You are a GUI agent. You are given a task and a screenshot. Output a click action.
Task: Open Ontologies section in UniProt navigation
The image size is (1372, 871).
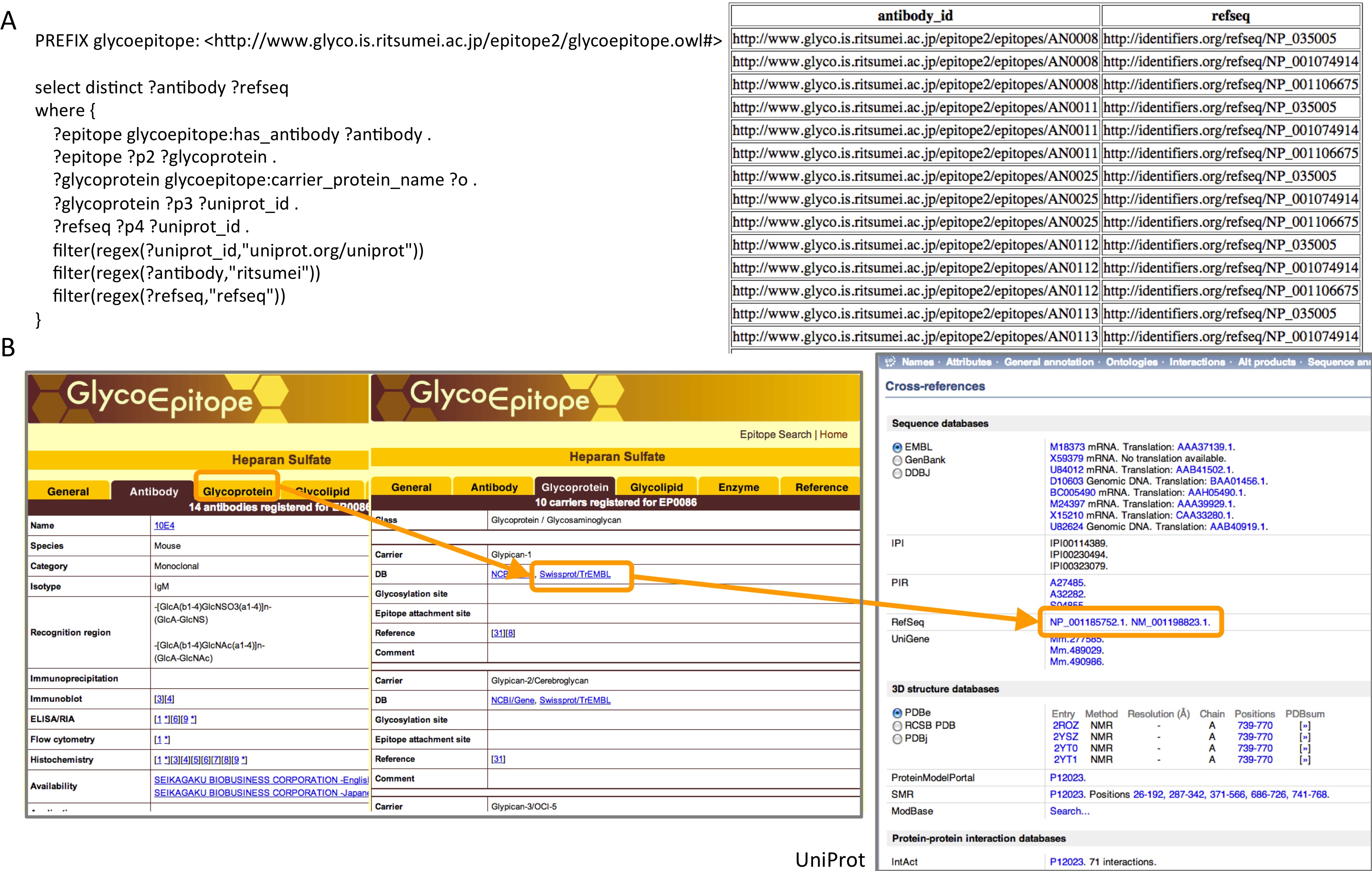pyautogui.click(x=1131, y=362)
